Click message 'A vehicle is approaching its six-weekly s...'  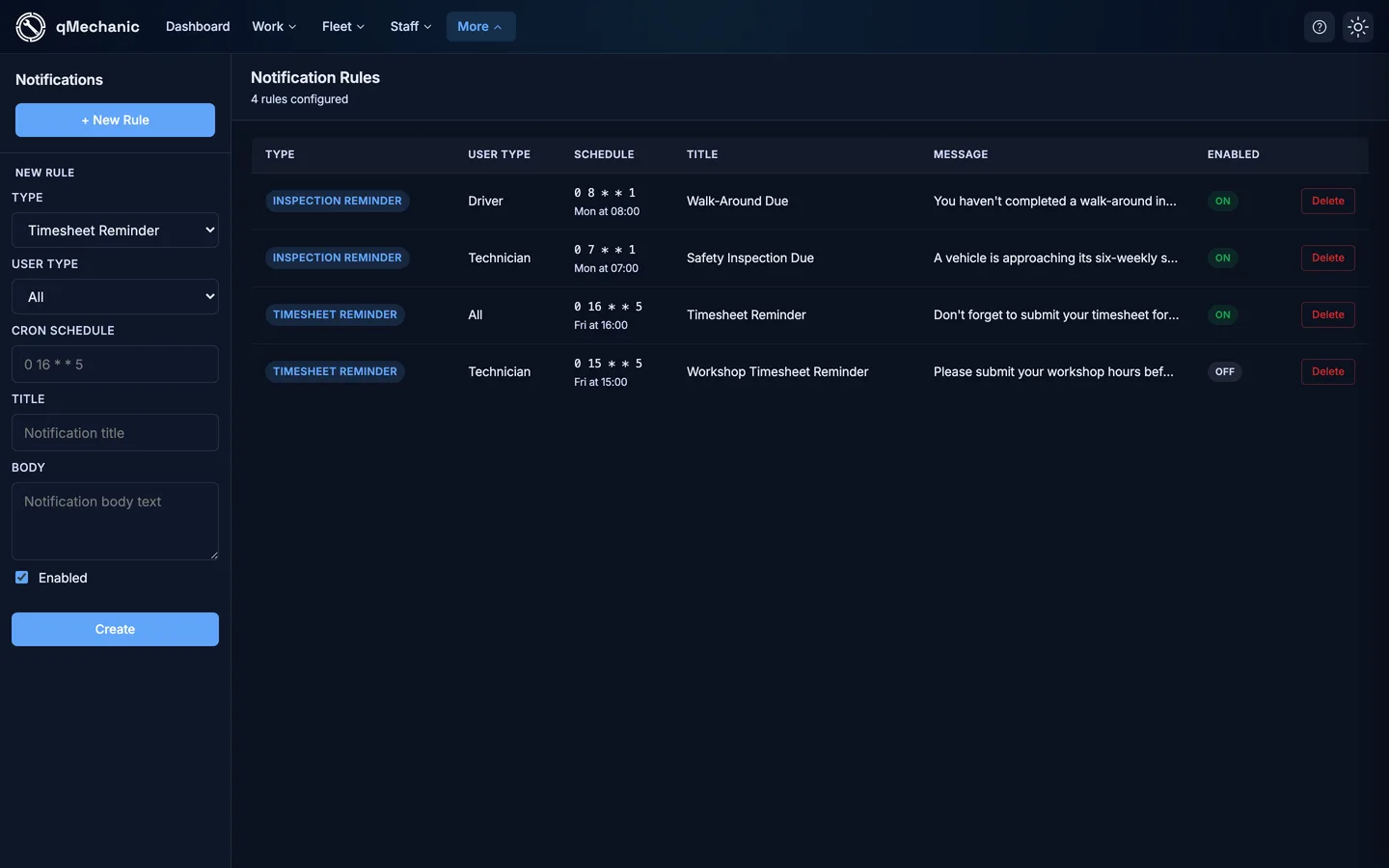pyautogui.click(x=1055, y=258)
